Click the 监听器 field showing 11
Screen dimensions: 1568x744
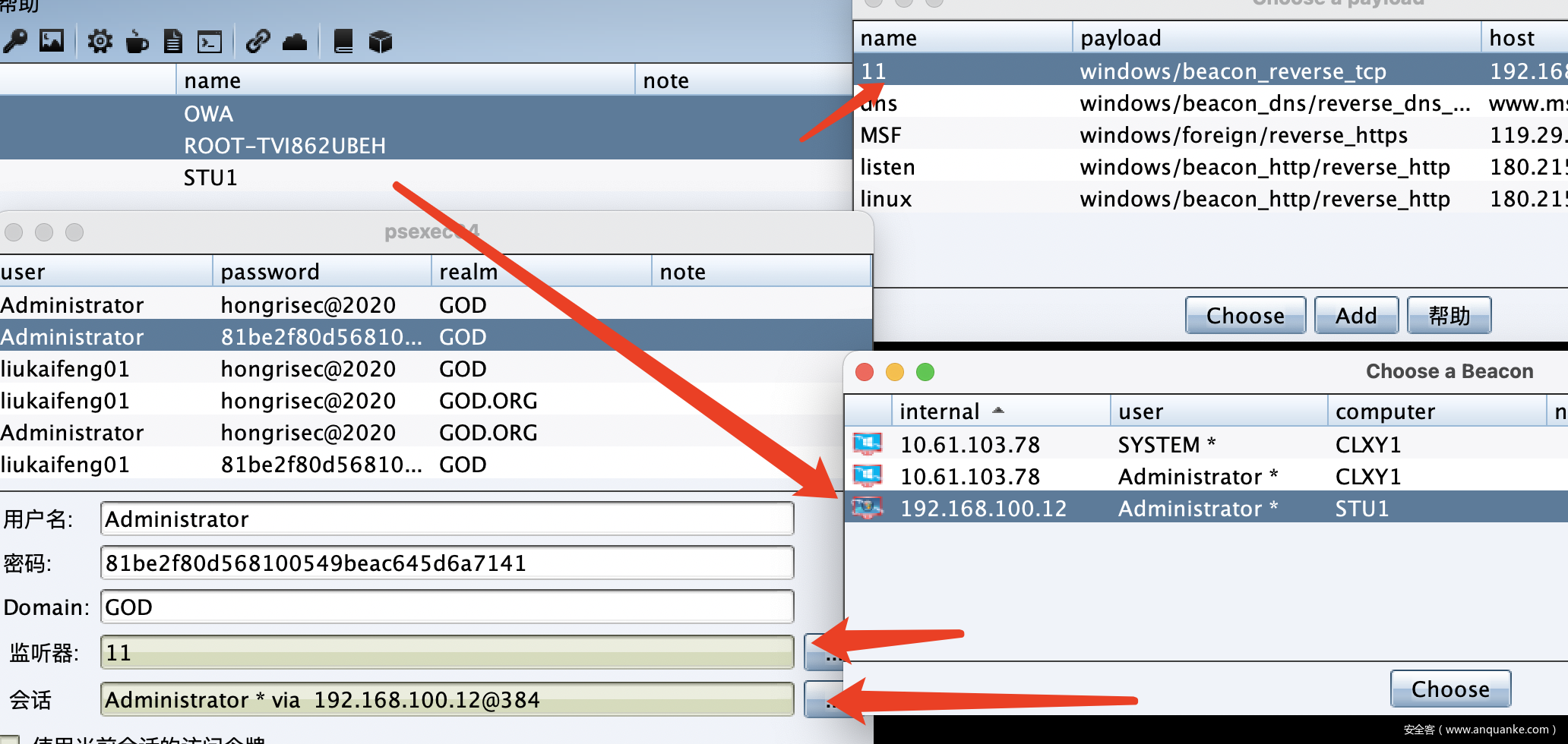(x=447, y=653)
